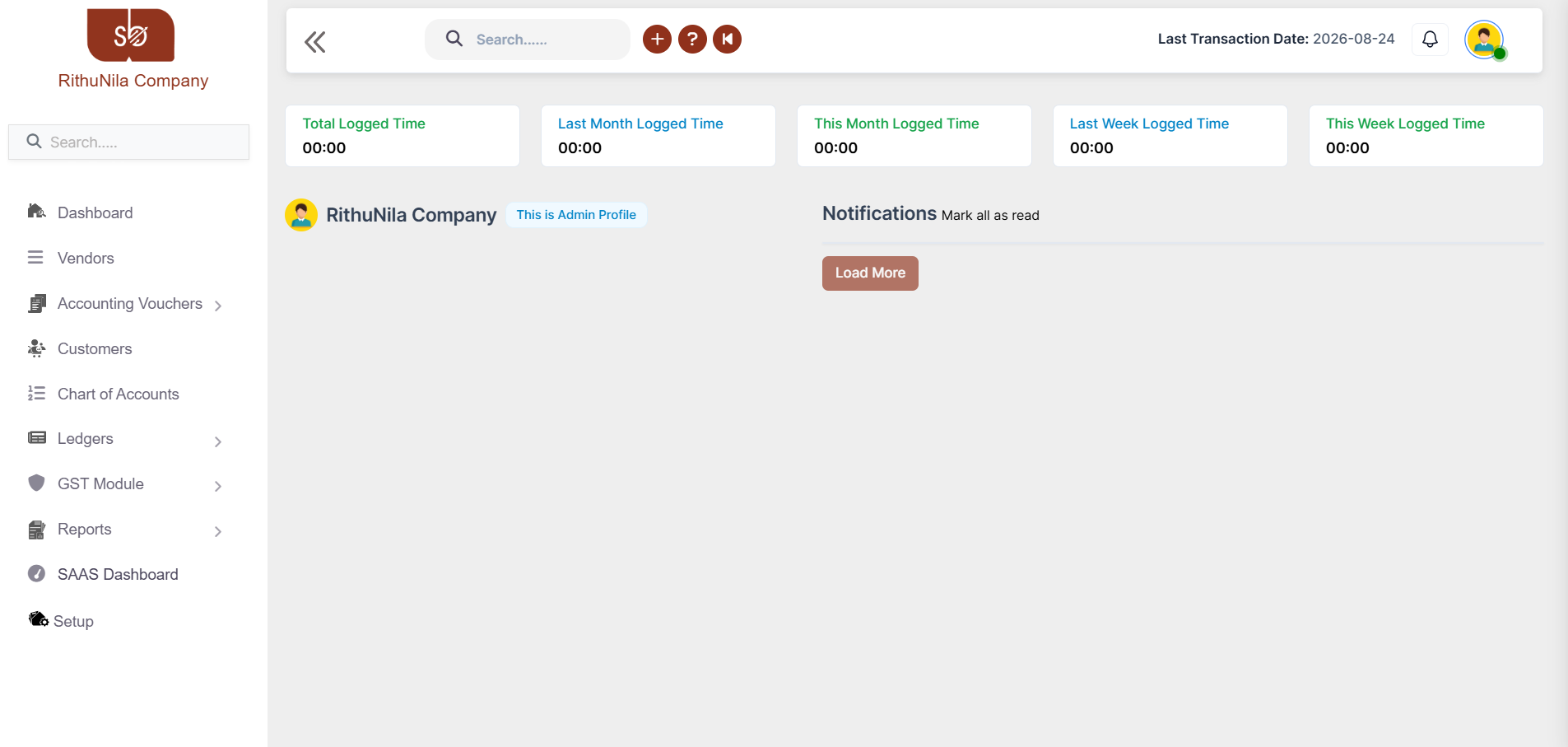
Task: Click the red plus add button
Action: [657, 39]
